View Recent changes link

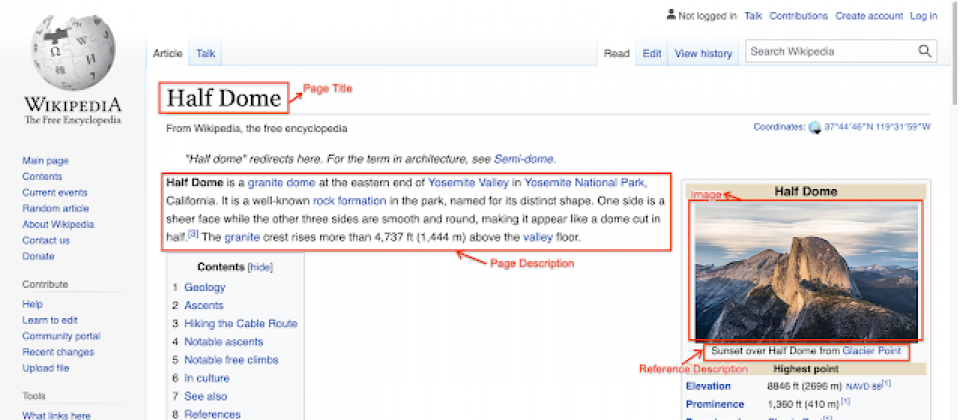[x=58, y=351]
